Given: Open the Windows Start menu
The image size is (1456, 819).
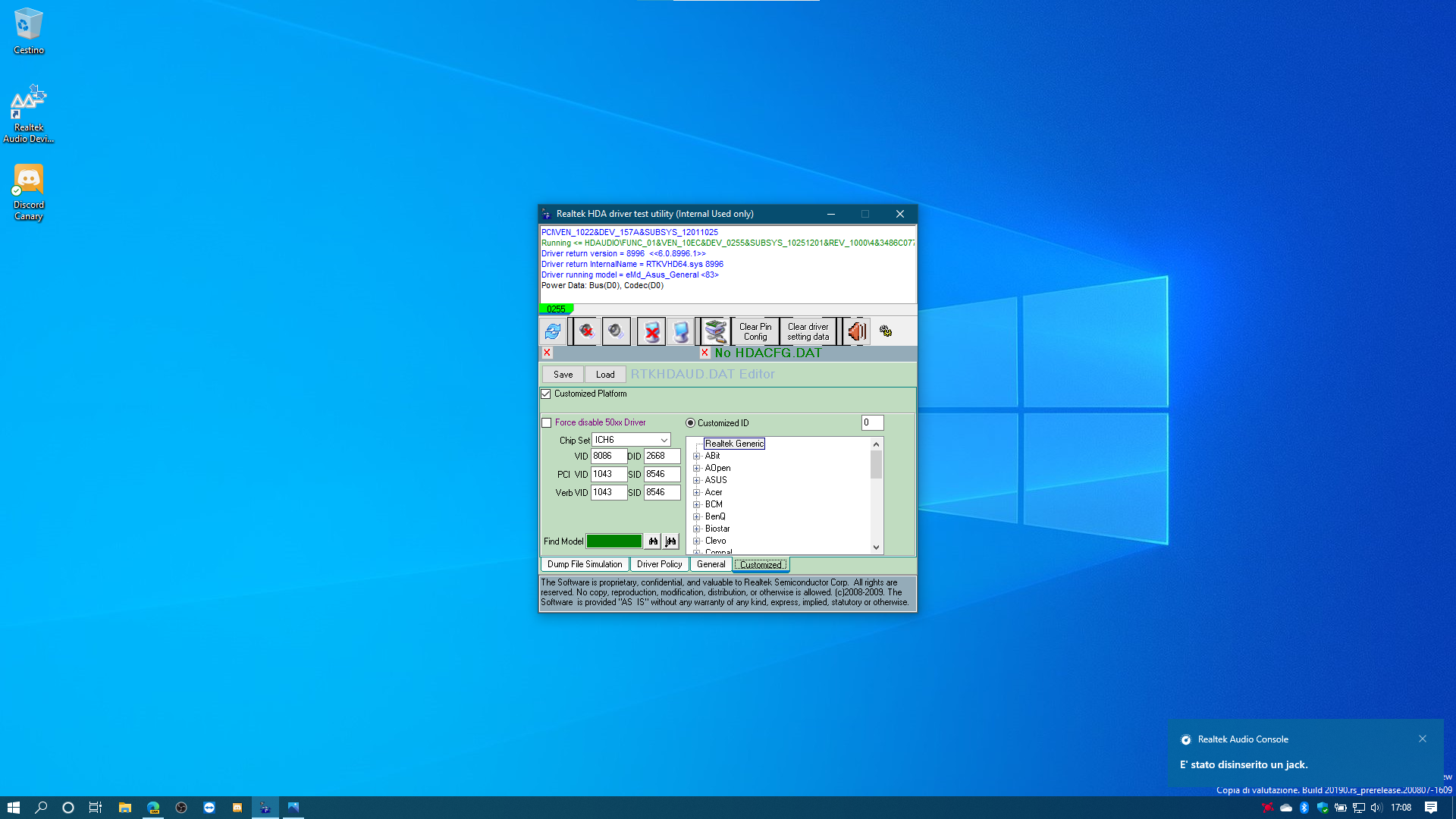Looking at the screenshot, I should point(14,808).
